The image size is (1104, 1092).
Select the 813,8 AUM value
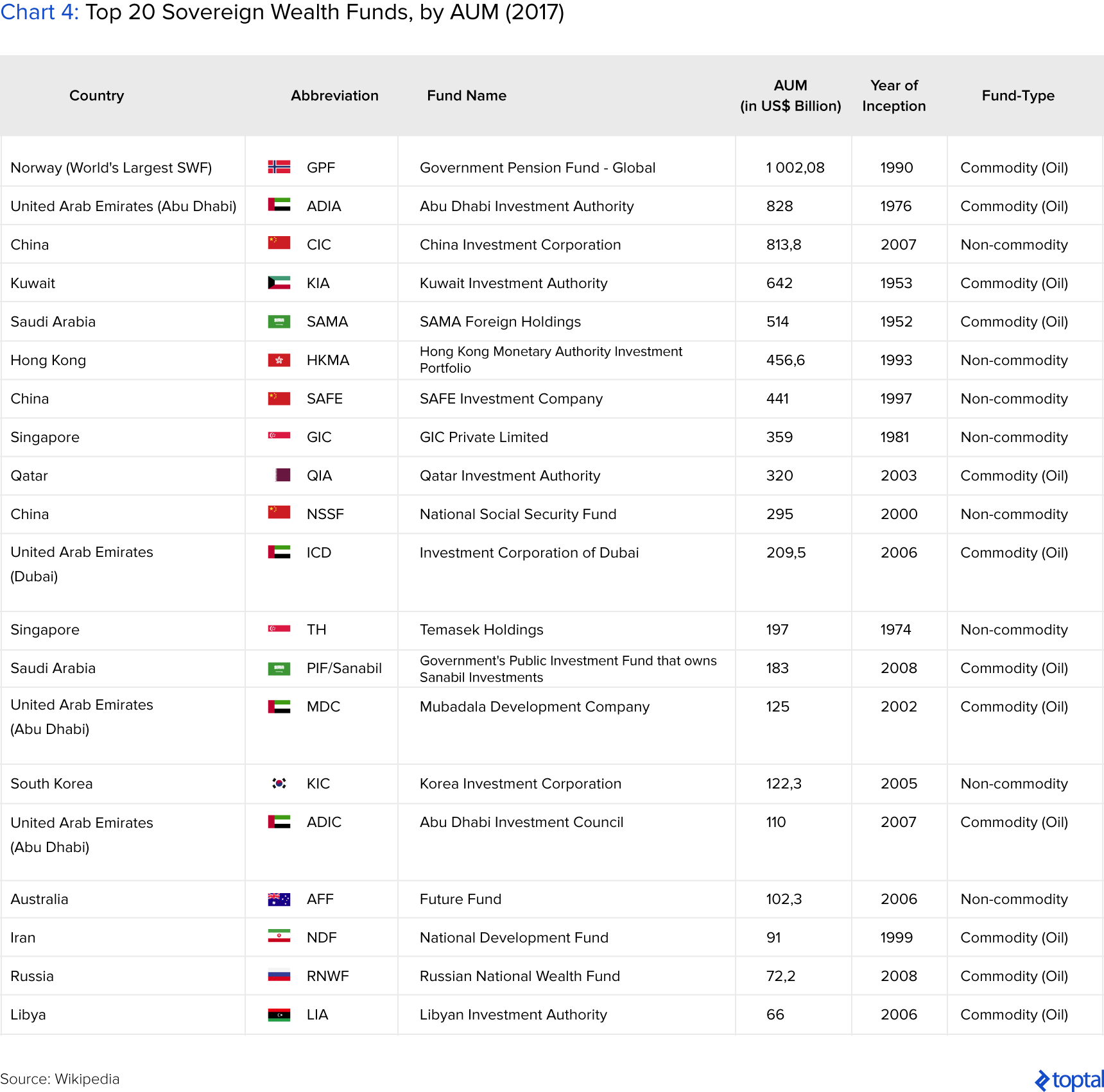coord(783,244)
